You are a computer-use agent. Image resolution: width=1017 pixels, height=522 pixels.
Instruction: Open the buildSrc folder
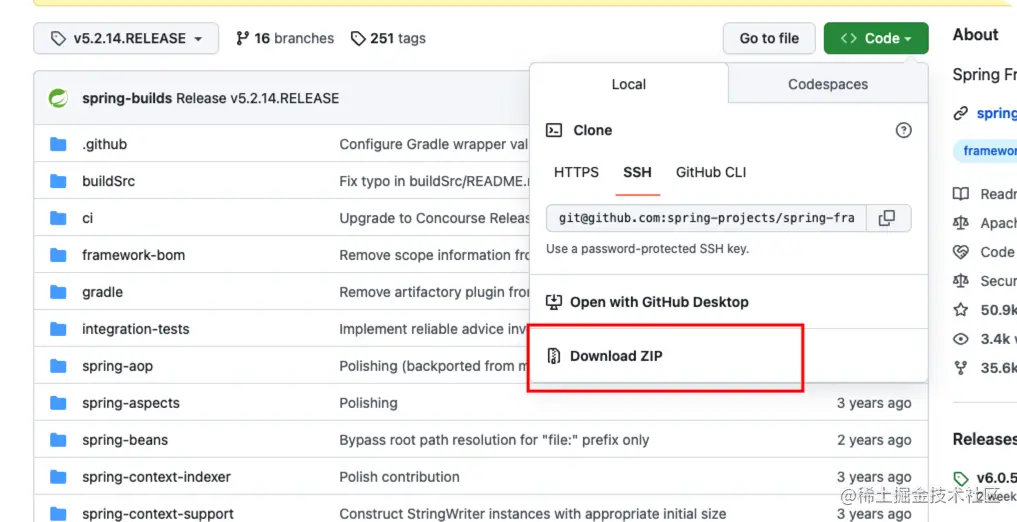coord(108,181)
